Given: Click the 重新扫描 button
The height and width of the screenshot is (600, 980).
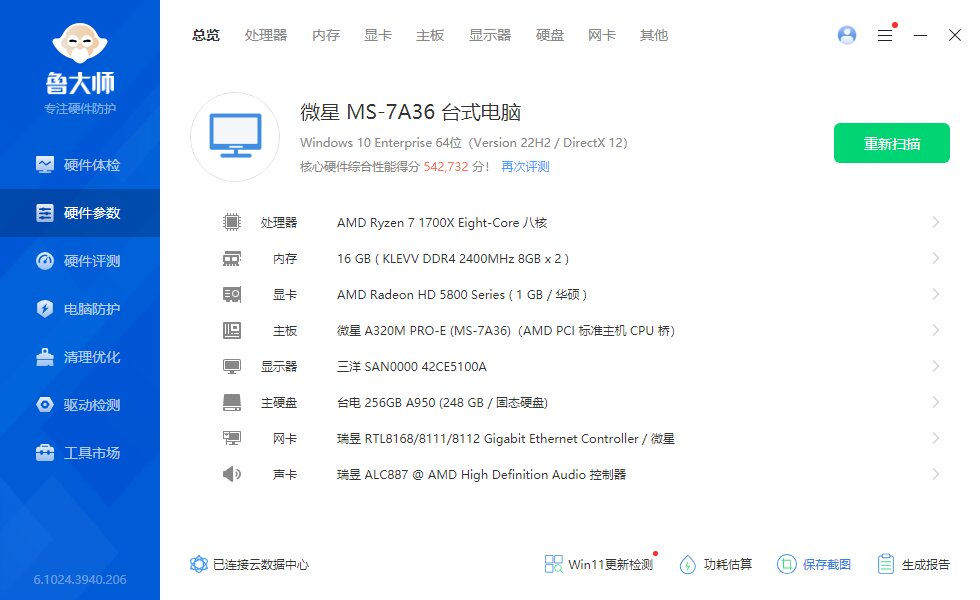Looking at the screenshot, I should (892, 143).
